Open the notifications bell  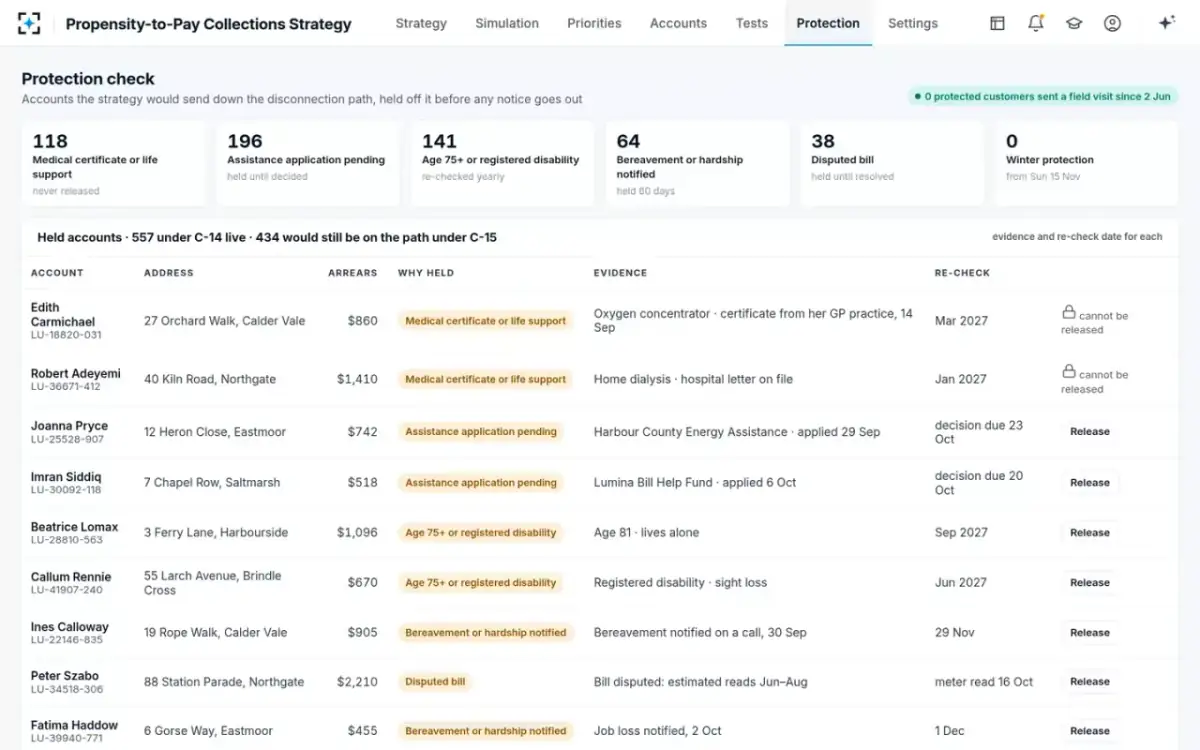[x=1036, y=23]
